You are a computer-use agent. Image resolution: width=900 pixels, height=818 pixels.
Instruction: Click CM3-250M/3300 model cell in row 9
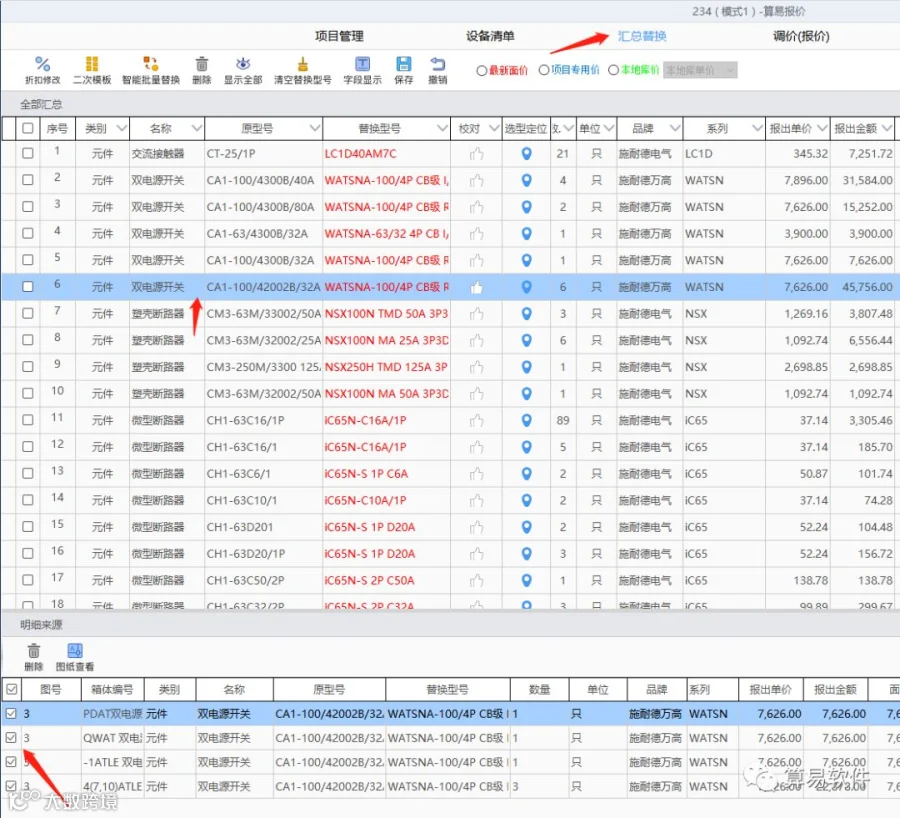tap(263, 367)
